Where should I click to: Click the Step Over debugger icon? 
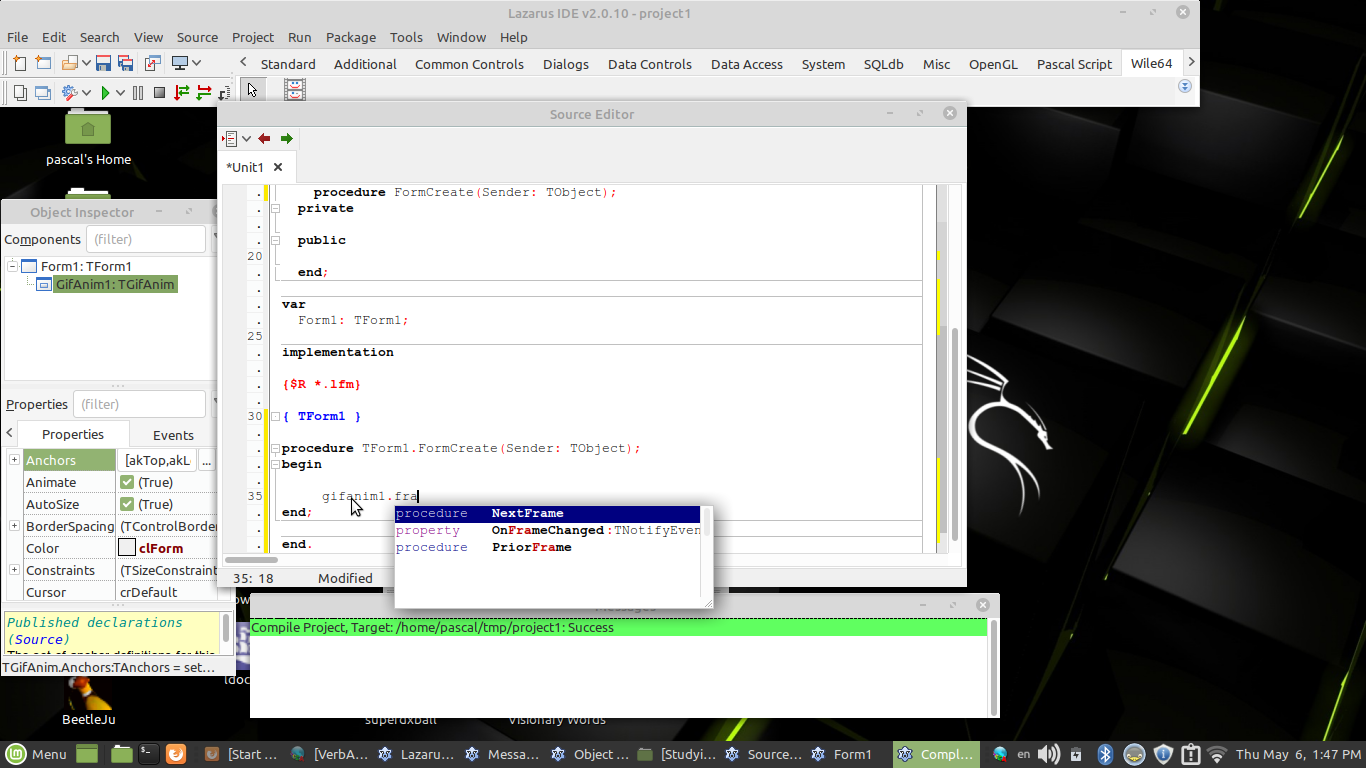pyautogui.click(x=204, y=93)
